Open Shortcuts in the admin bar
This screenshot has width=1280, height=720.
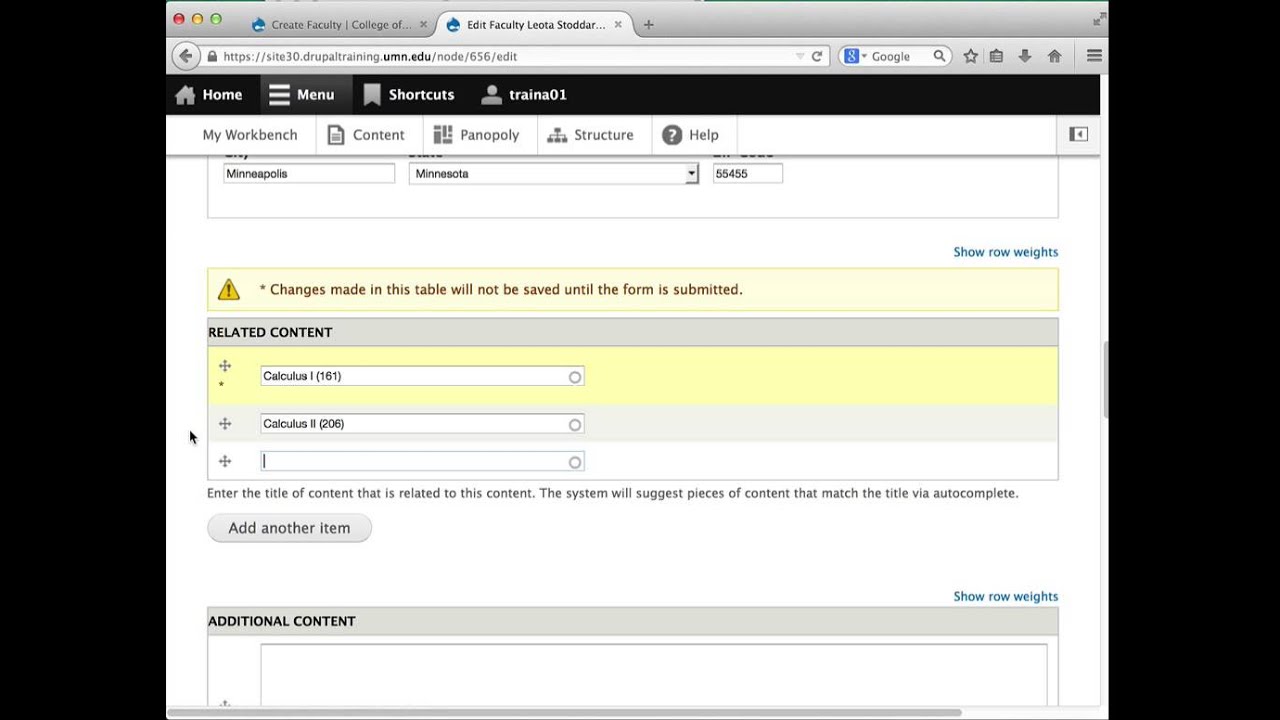[408, 94]
